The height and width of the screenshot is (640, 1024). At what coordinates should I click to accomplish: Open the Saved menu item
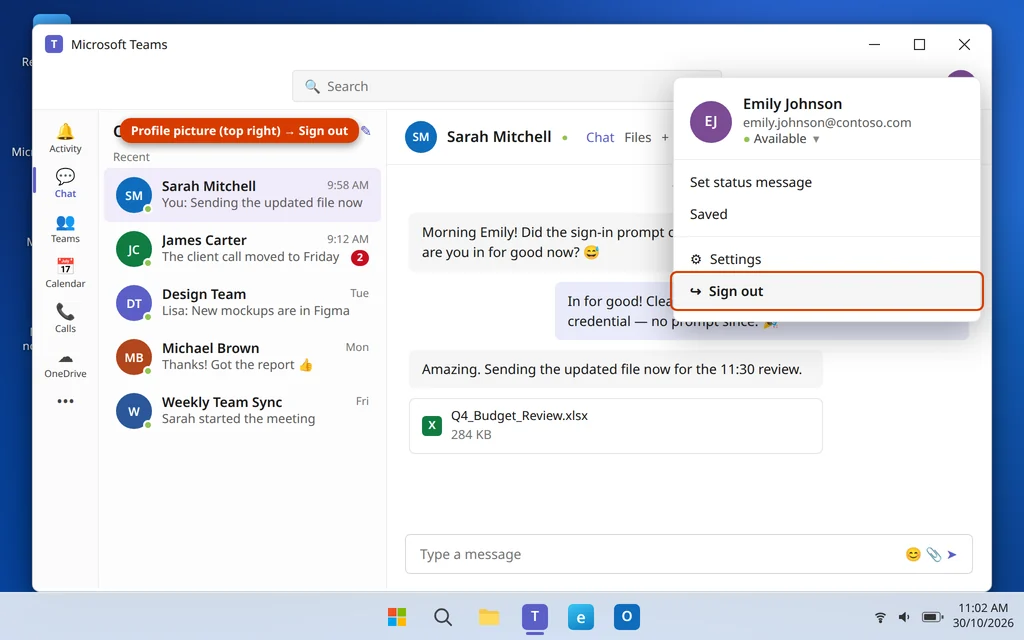click(827, 214)
